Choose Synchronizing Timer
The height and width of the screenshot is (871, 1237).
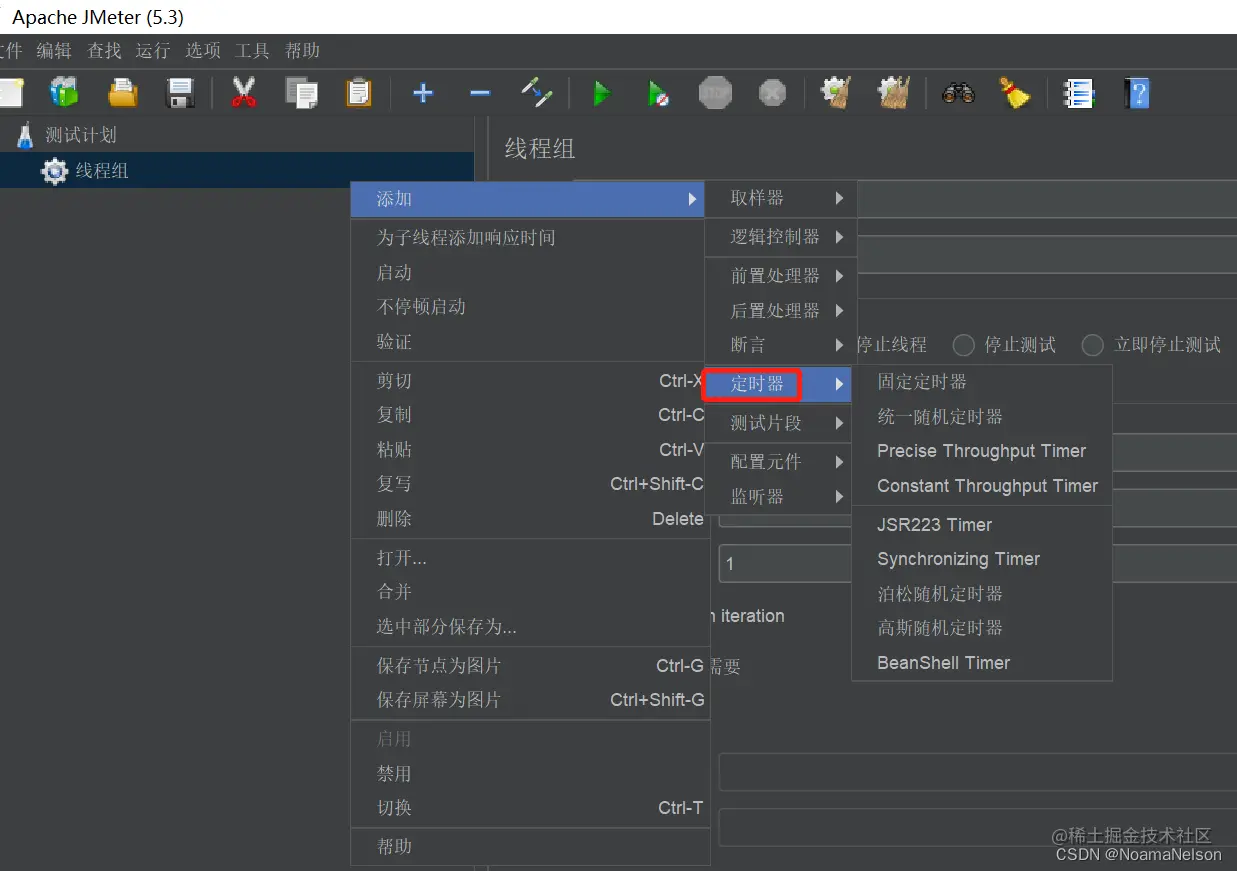982,559
